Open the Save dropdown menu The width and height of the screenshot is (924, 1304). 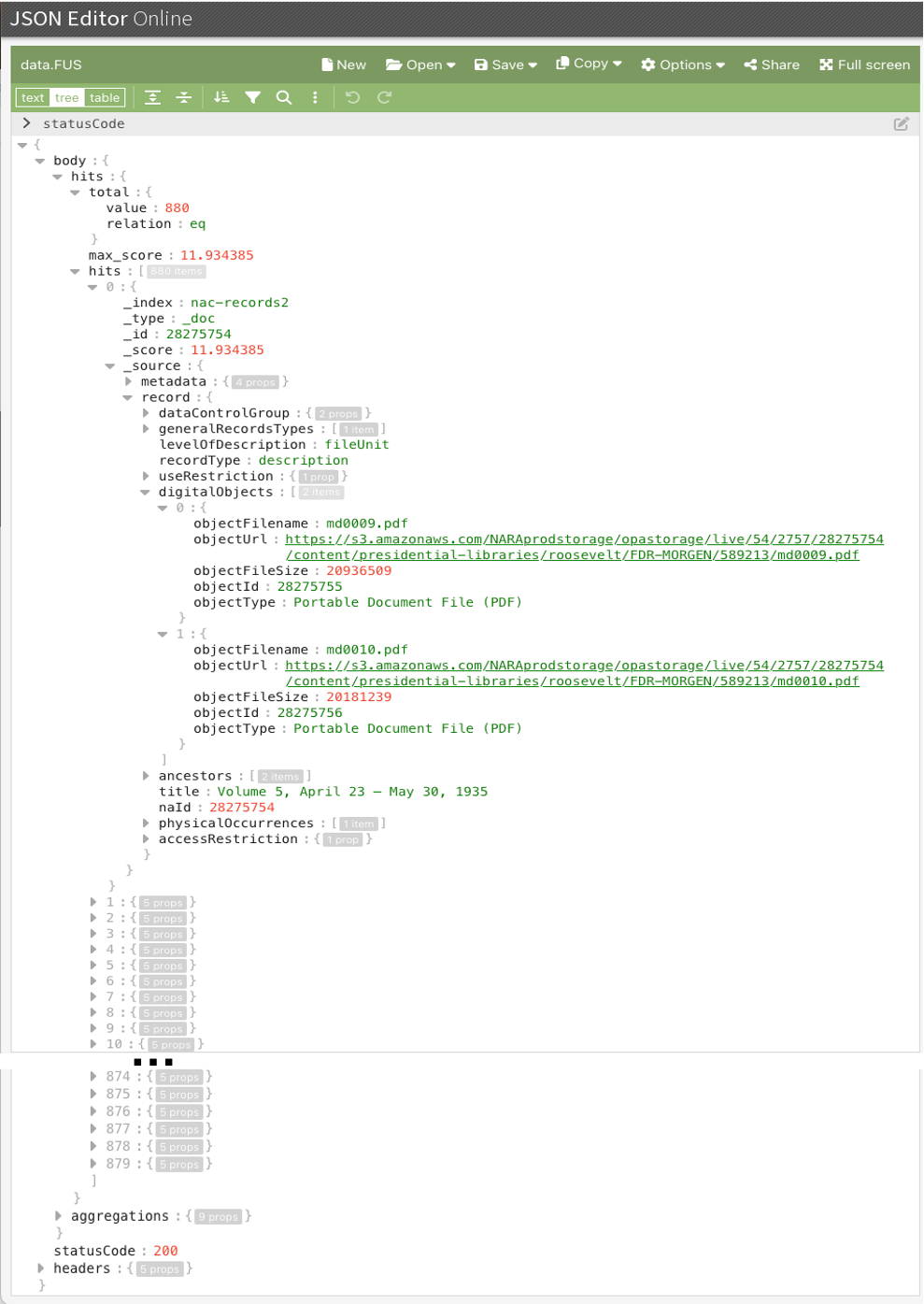click(x=505, y=64)
